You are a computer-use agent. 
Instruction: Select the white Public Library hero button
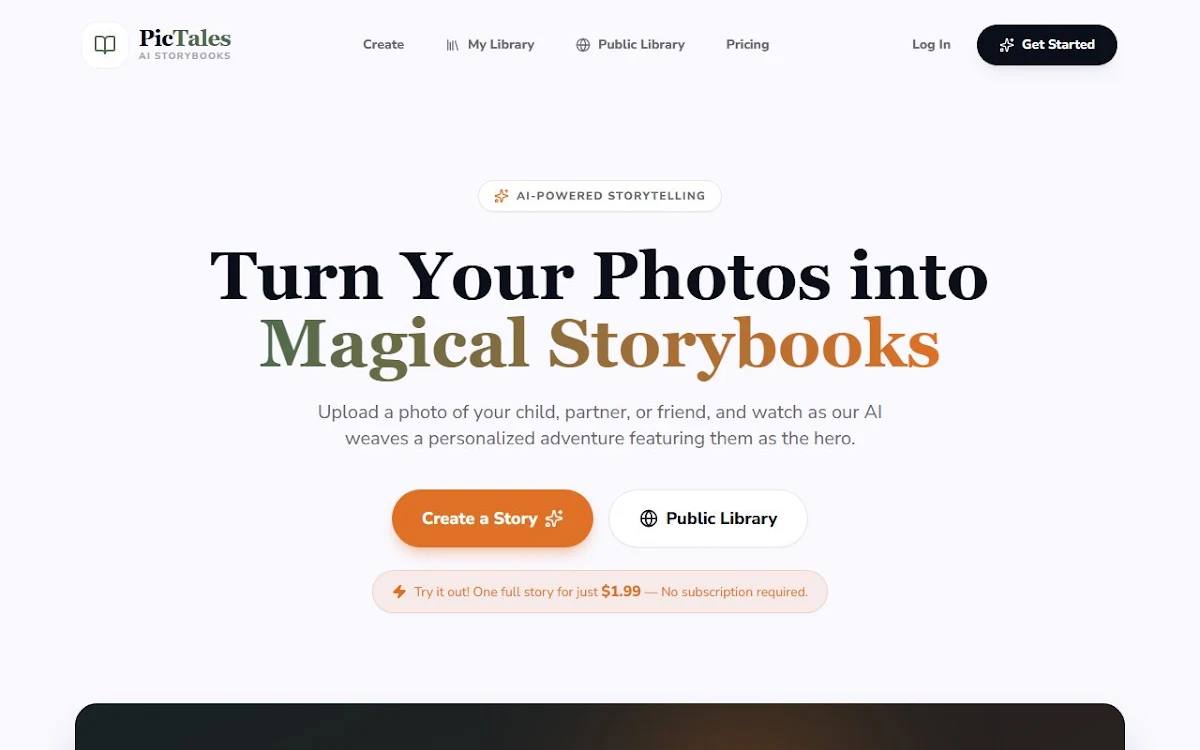[x=708, y=518]
